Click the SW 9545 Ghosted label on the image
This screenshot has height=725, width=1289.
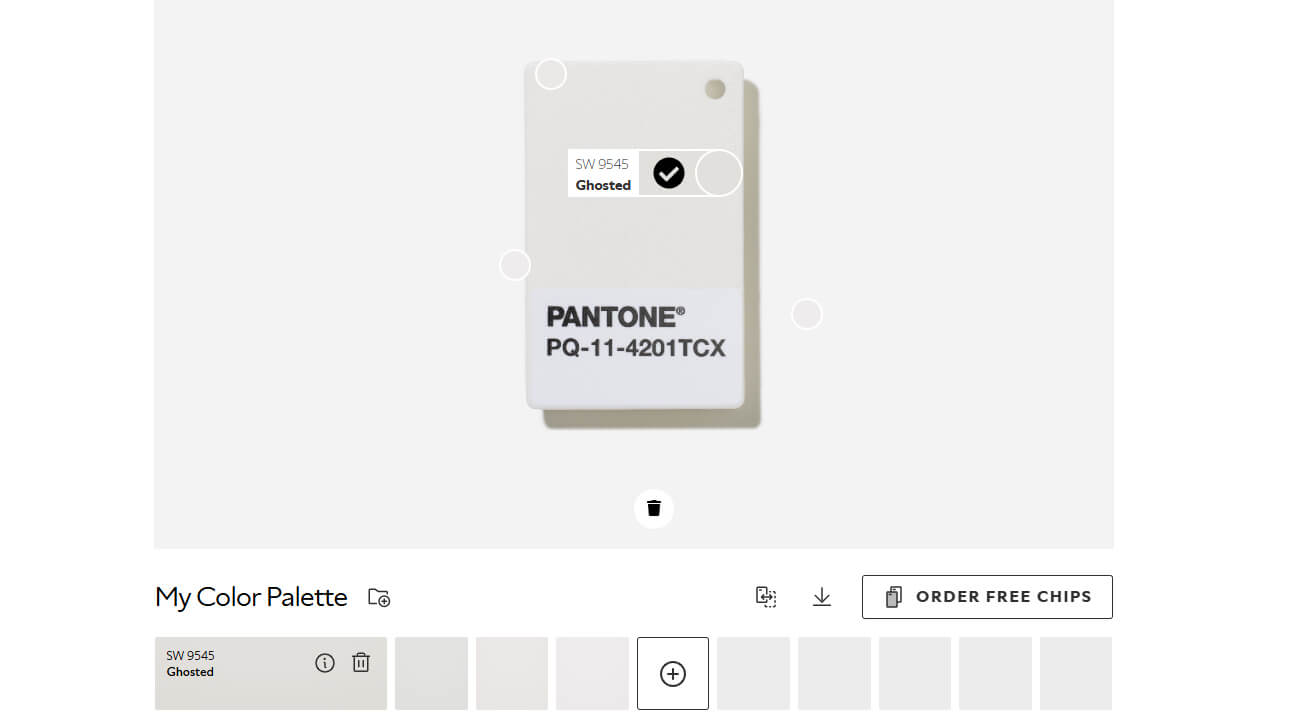(x=603, y=174)
